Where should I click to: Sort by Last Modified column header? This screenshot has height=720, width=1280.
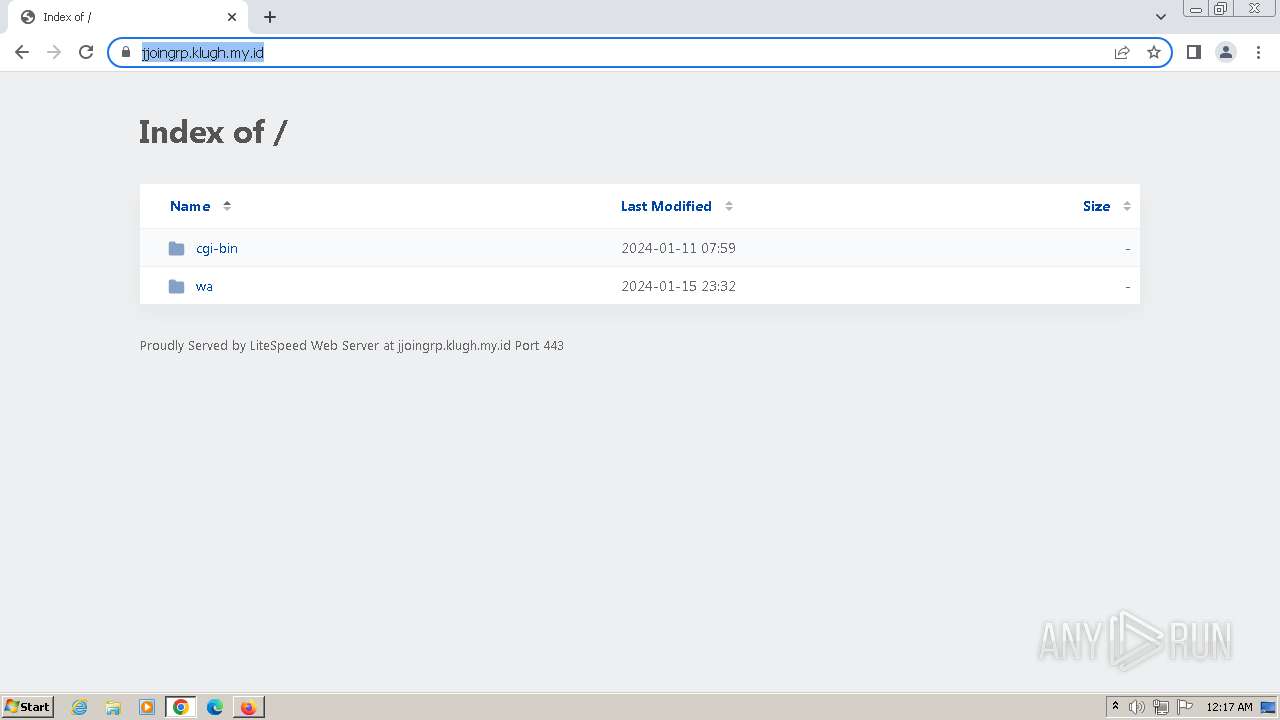(x=666, y=206)
